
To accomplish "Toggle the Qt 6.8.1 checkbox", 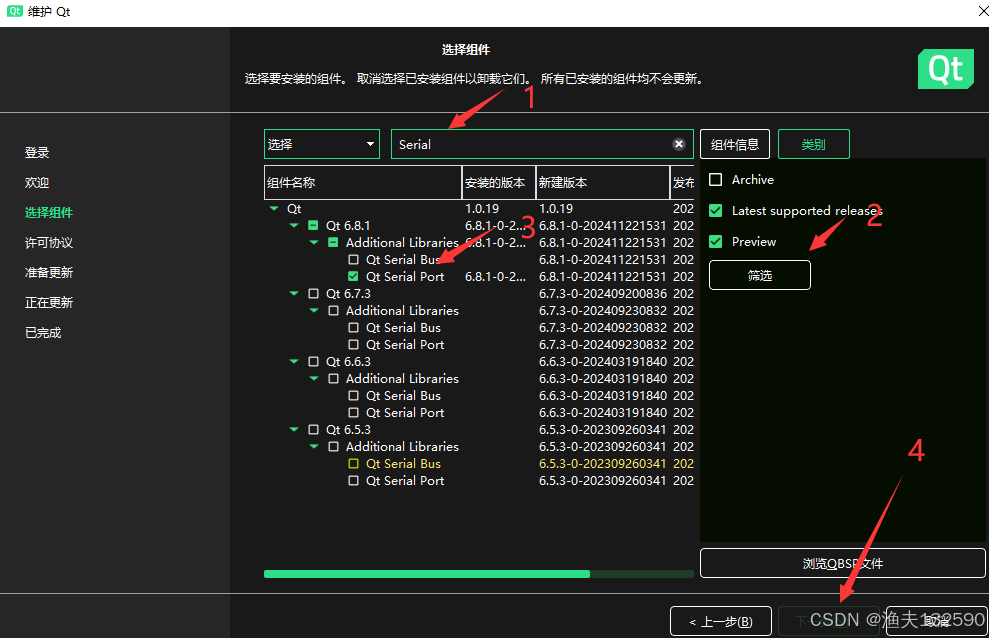I will 313,225.
